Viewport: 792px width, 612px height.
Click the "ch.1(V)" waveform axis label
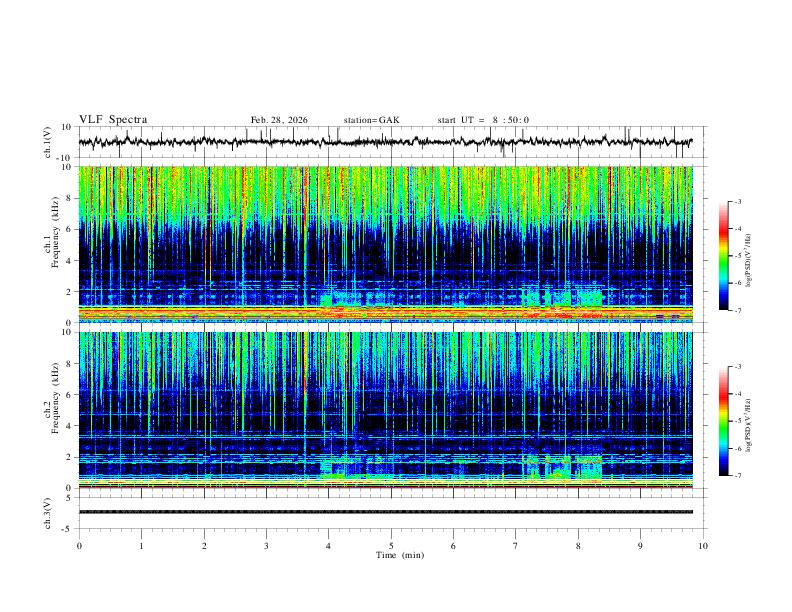pyautogui.click(x=48, y=142)
